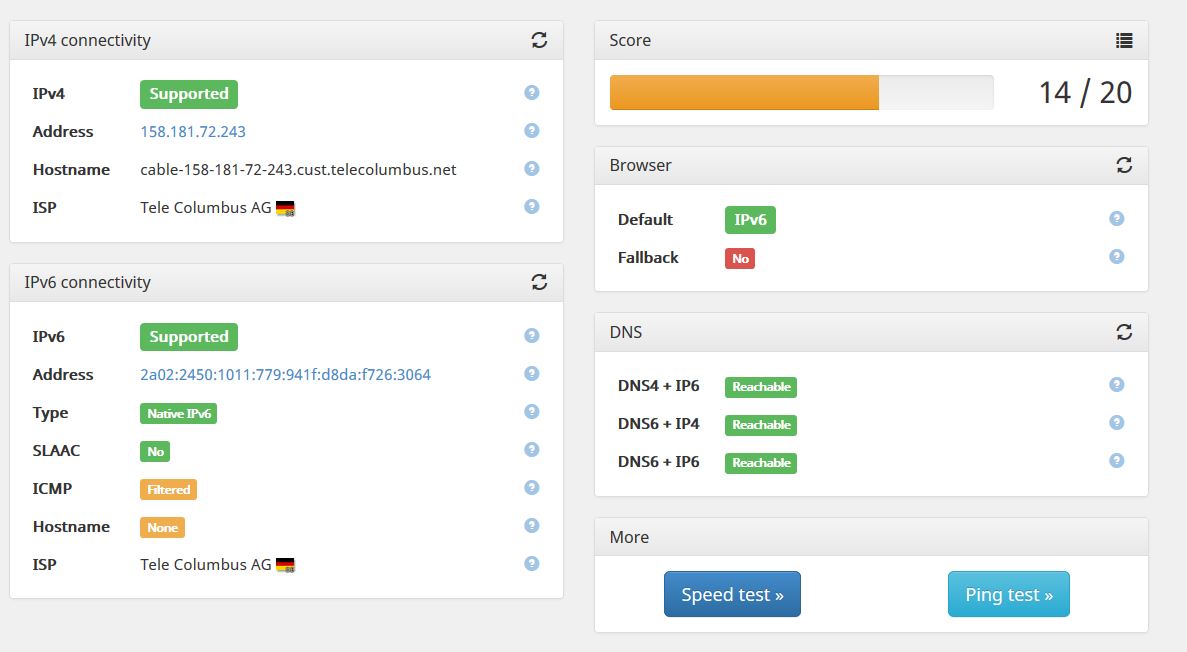1187x652 pixels.
Task: Click the Native IPv6 type badge
Action: [178, 413]
